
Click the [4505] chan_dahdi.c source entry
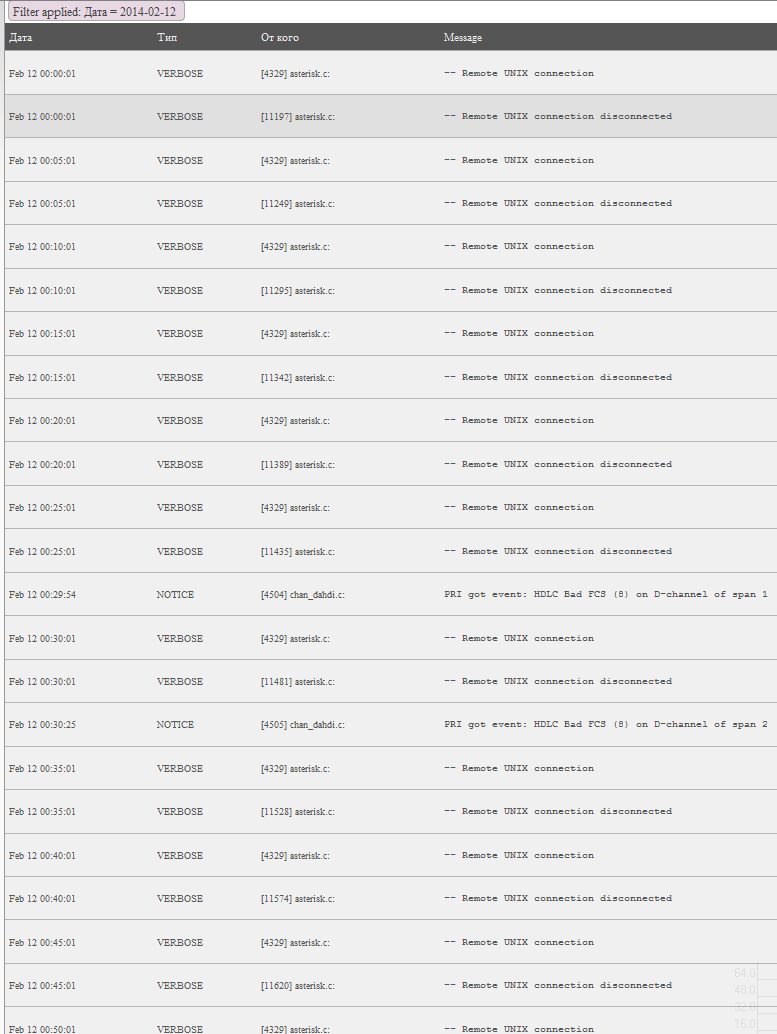click(x=303, y=725)
